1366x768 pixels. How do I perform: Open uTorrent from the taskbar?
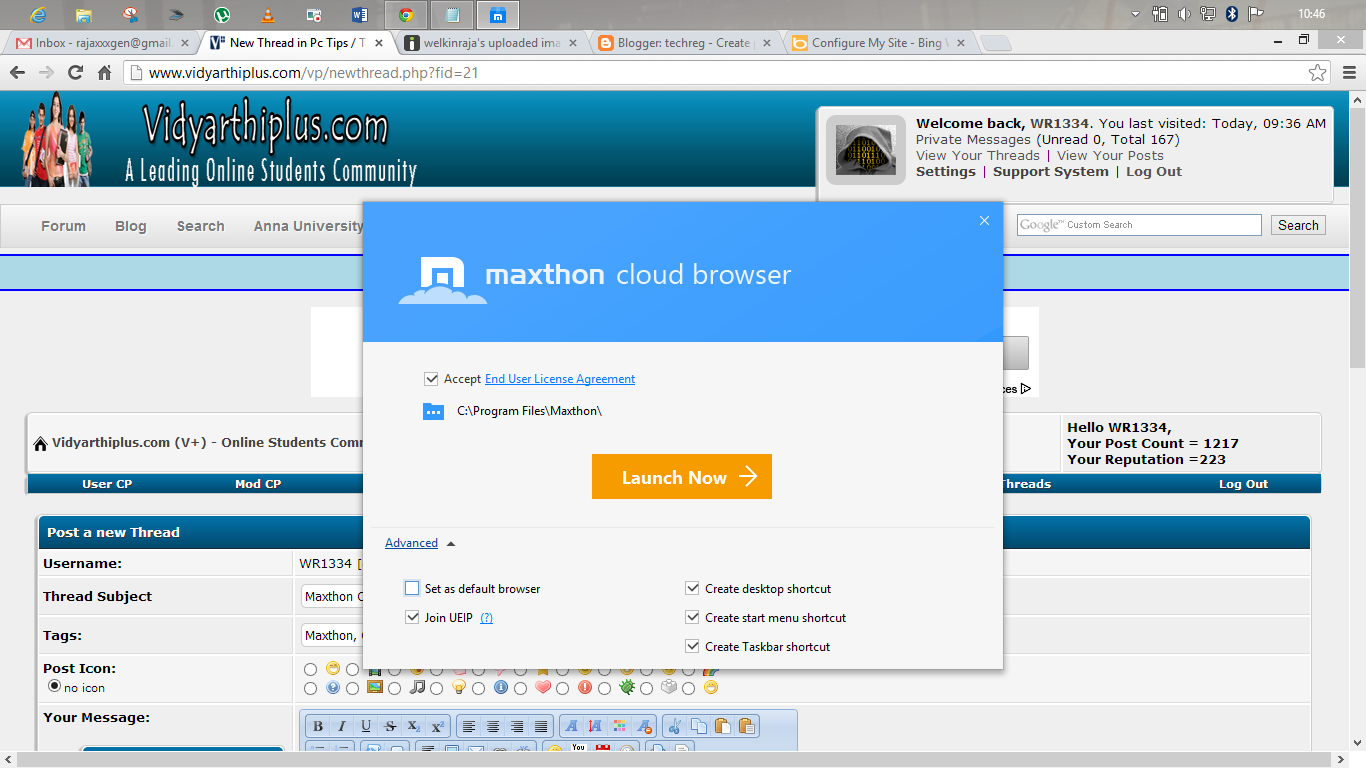pos(222,14)
